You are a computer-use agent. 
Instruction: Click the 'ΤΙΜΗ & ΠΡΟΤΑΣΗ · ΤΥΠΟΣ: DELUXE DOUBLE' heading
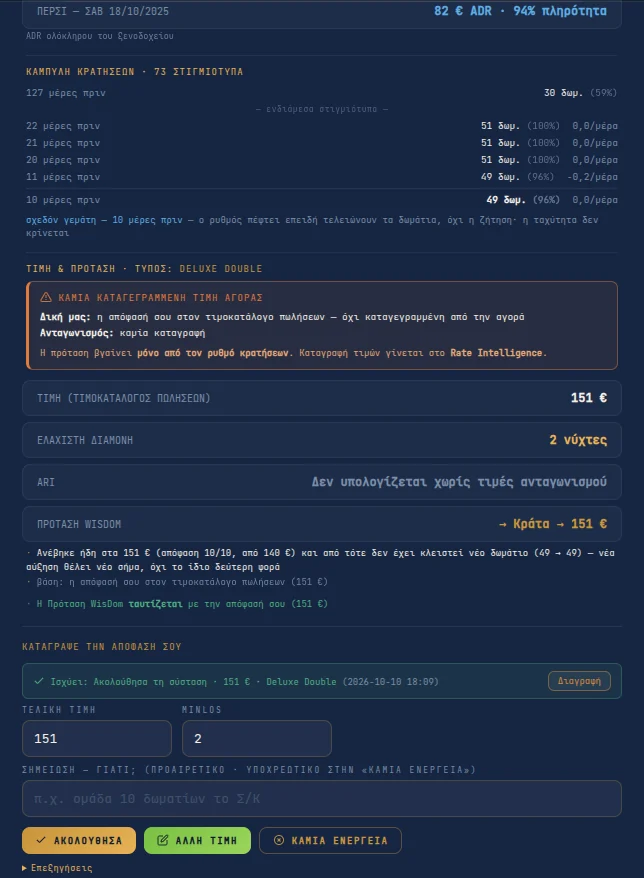(x=144, y=269)
